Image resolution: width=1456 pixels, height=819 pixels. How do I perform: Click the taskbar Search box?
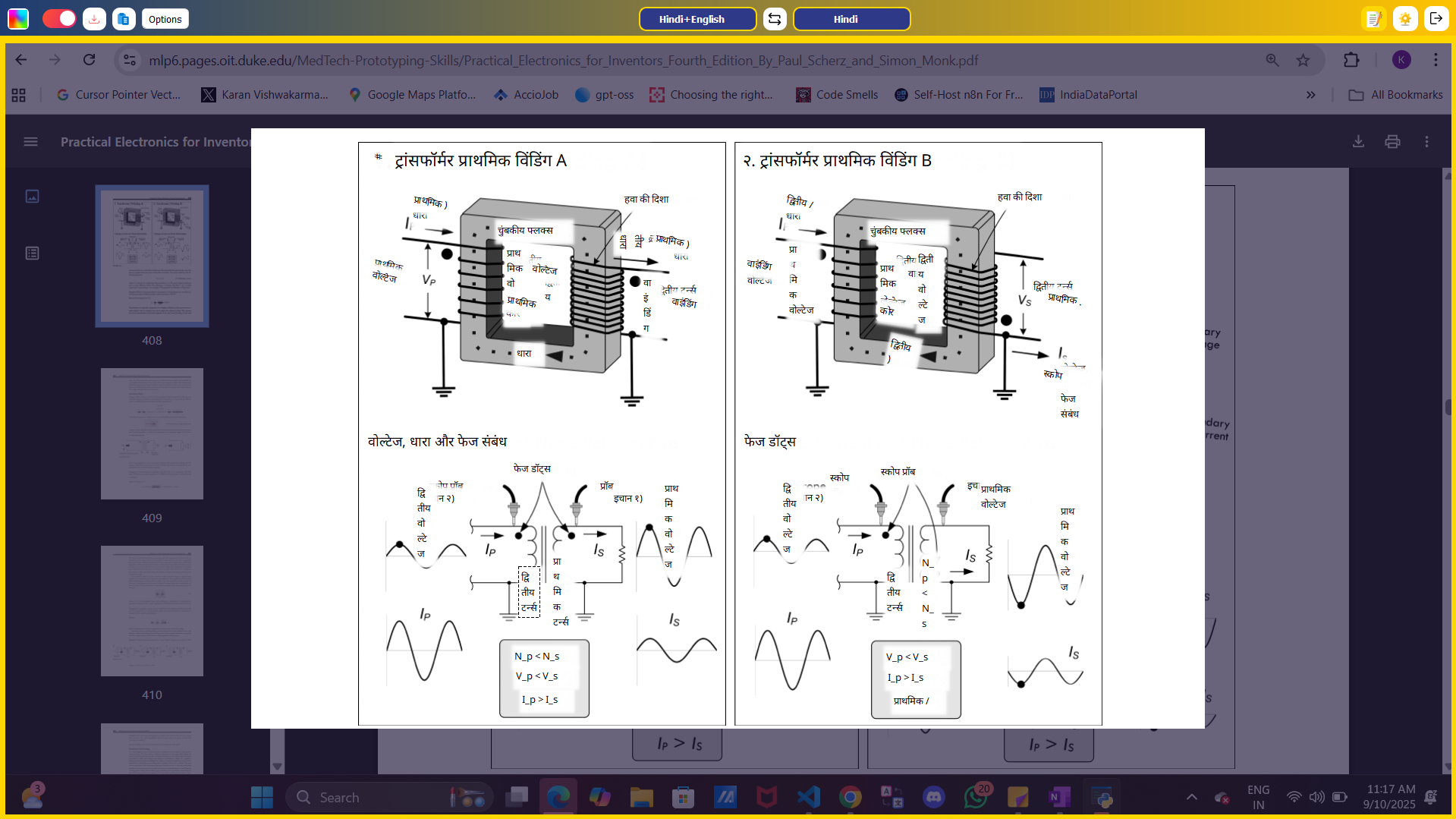point(388,797)
